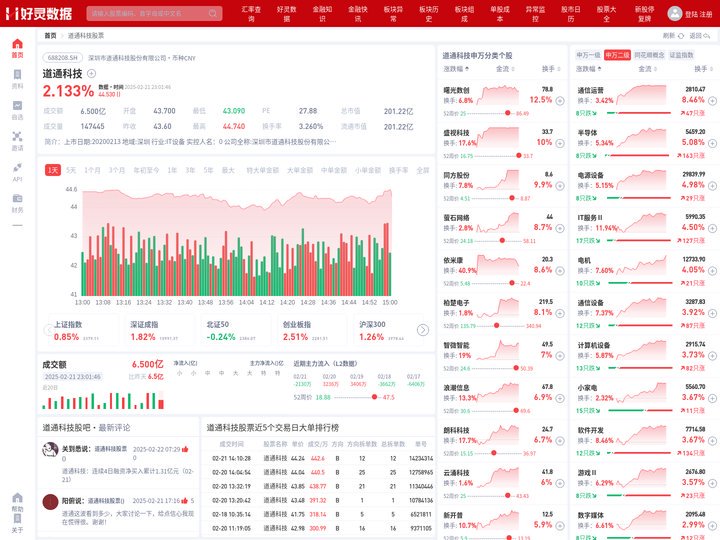Add IT服务 II sector with plus icon
The height and width of the screenshot is (540, 720).
[x=712, y=228]
